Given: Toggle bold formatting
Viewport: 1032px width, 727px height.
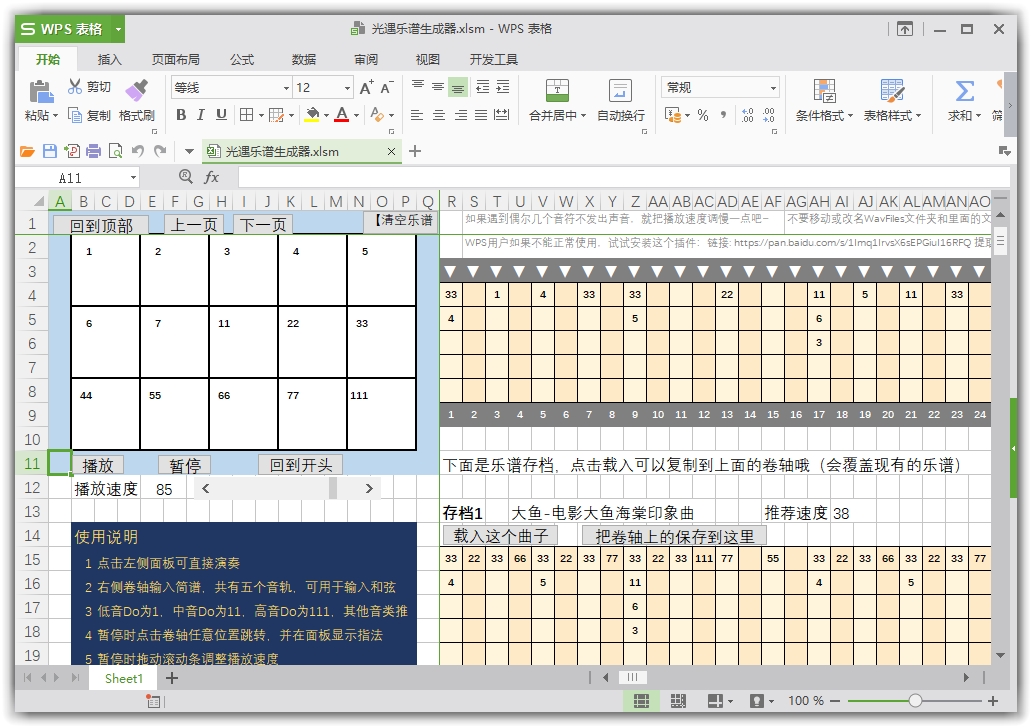Looking at the screenshot, I should click(x=181, y=114).
